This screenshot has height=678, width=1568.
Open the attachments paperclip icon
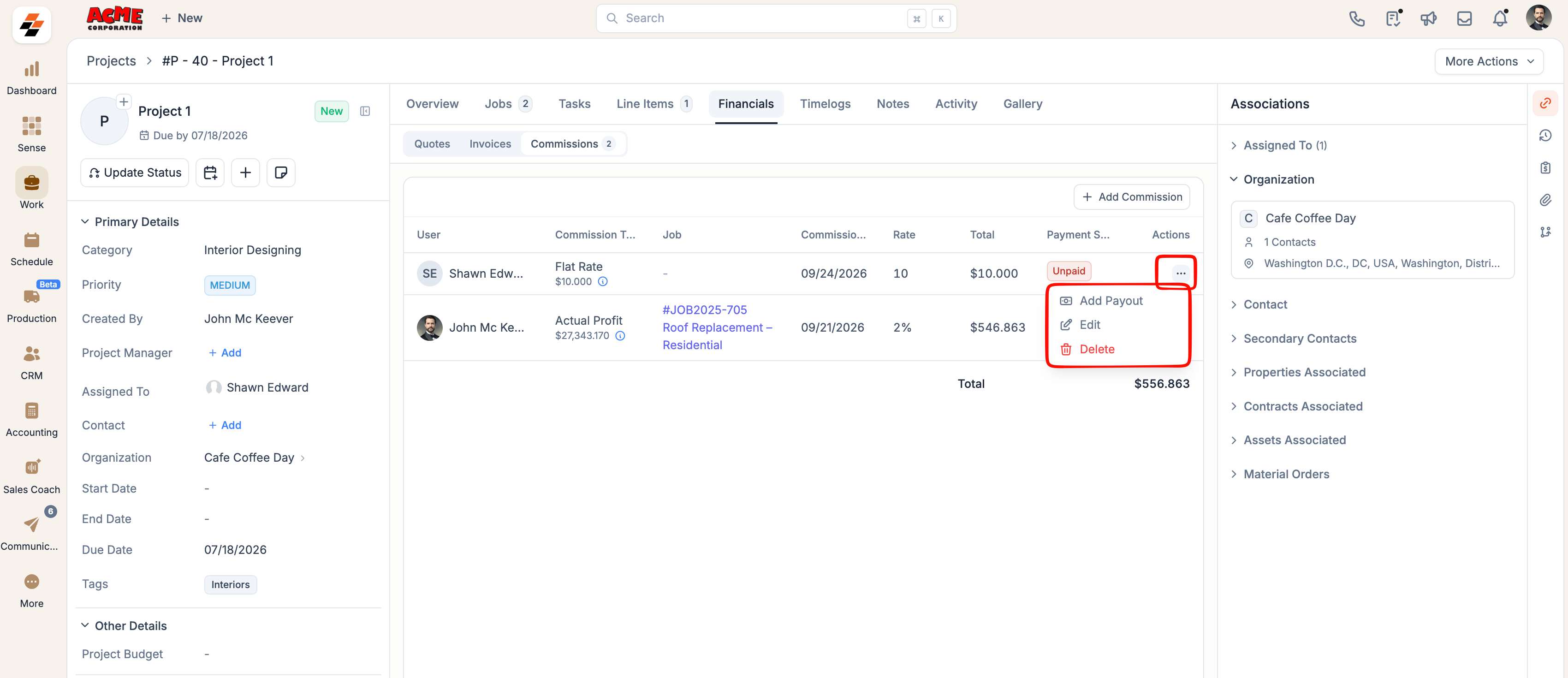pos(1545,200)
